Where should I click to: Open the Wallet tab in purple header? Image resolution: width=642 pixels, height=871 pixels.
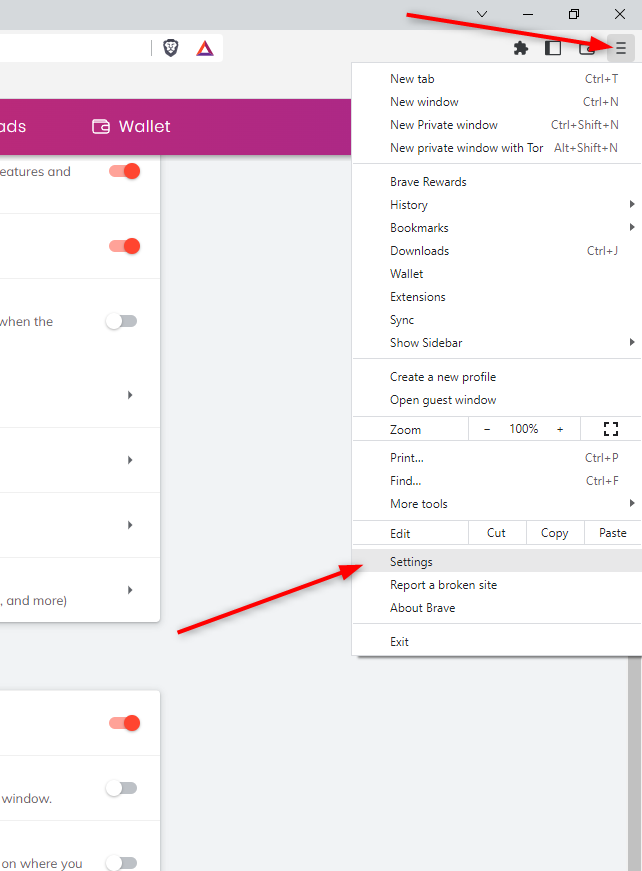pos(131,127)
